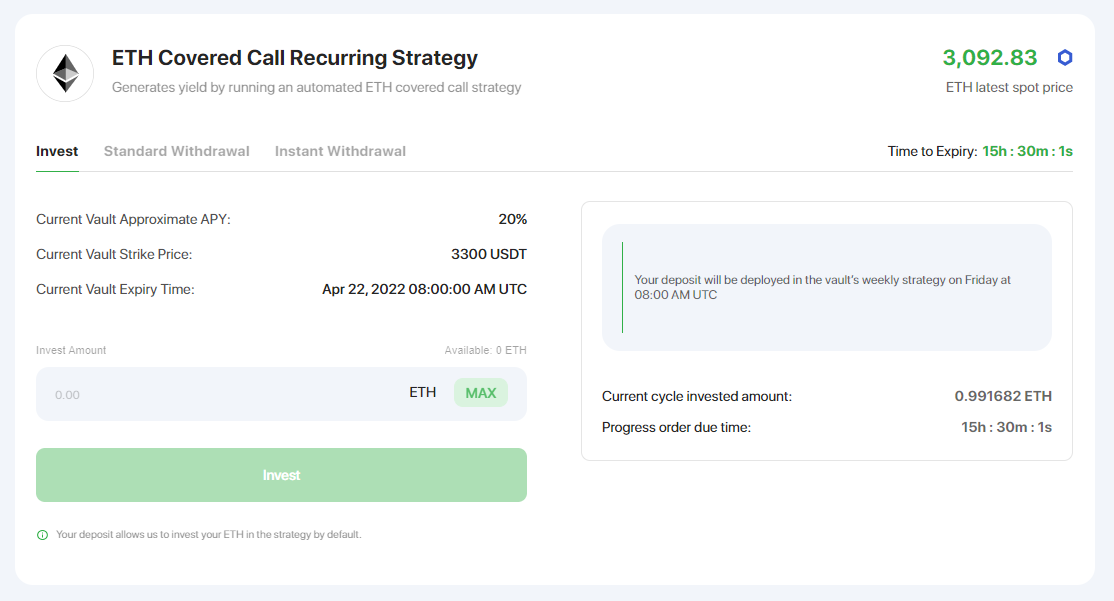The image size is (1114, 601).
Task: Click the ETH currency label in input
Action: click(x=423, y=393)
